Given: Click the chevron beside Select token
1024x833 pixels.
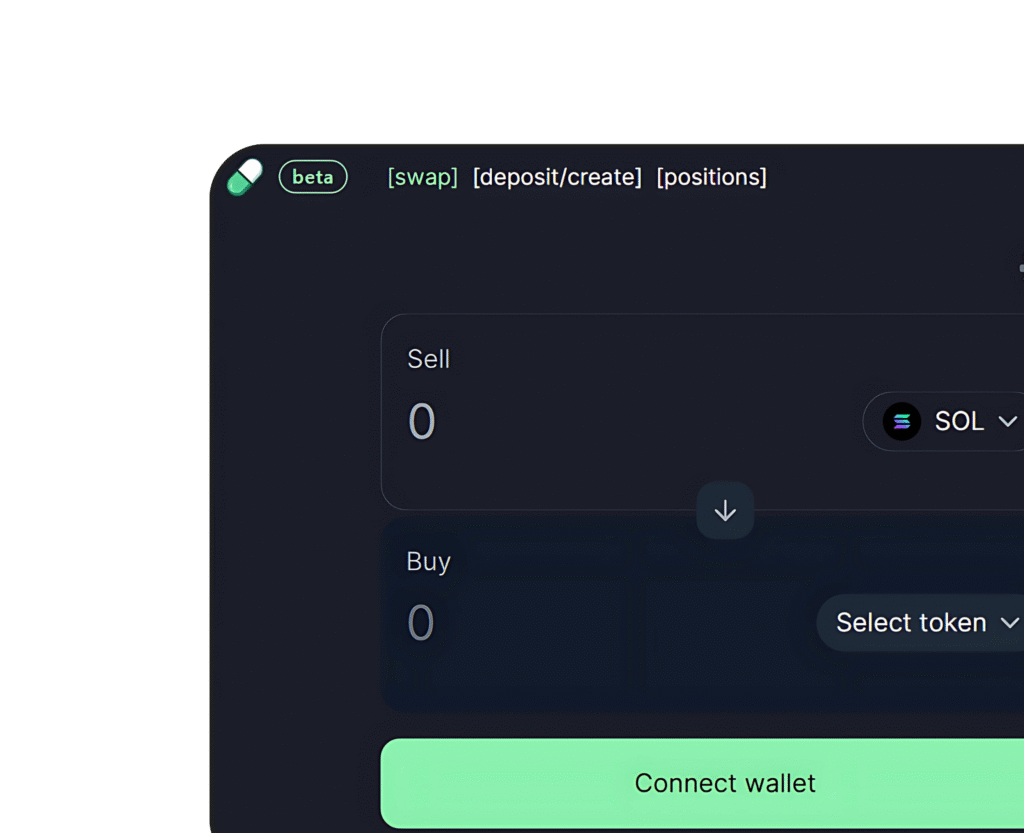Looking at the screenshot, I should point(1010,623).
